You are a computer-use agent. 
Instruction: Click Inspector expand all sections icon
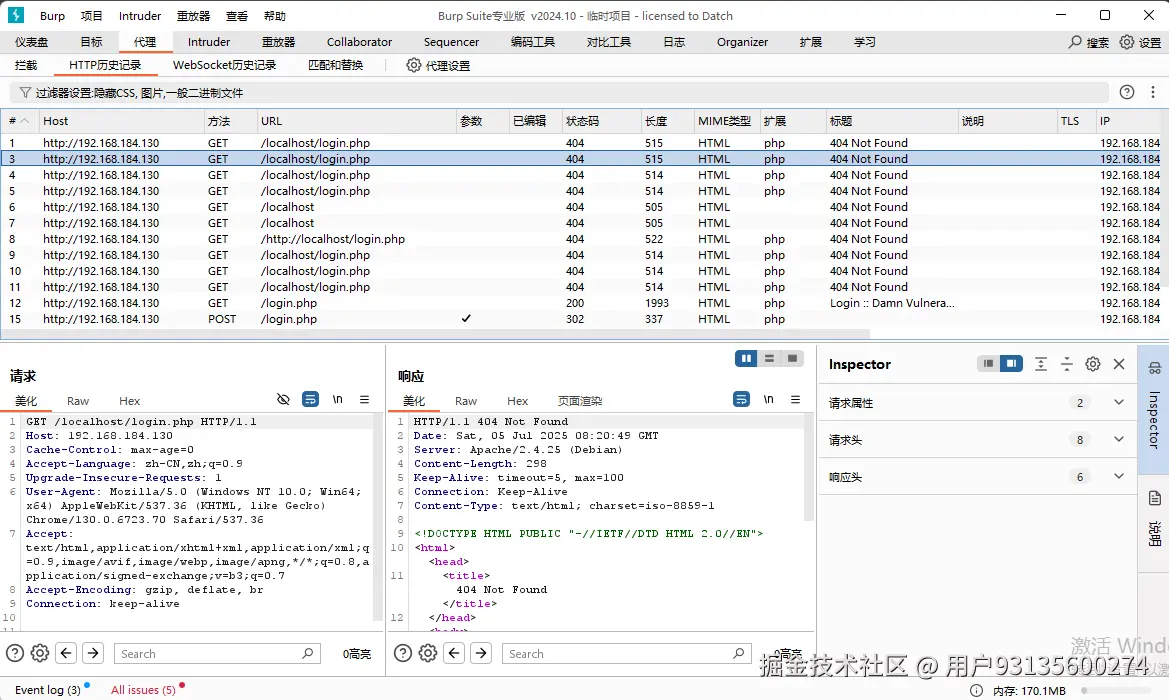[x=1041, y=364]
